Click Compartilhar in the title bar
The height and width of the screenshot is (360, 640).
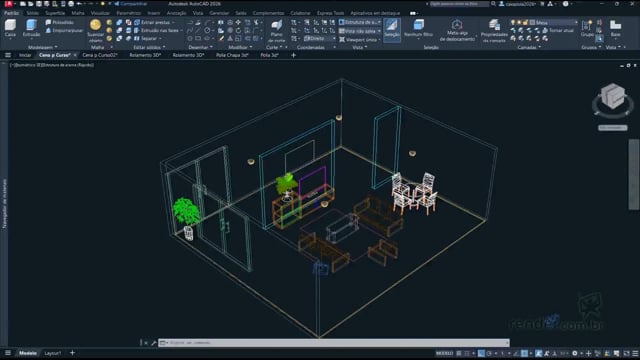click(131, 4)
